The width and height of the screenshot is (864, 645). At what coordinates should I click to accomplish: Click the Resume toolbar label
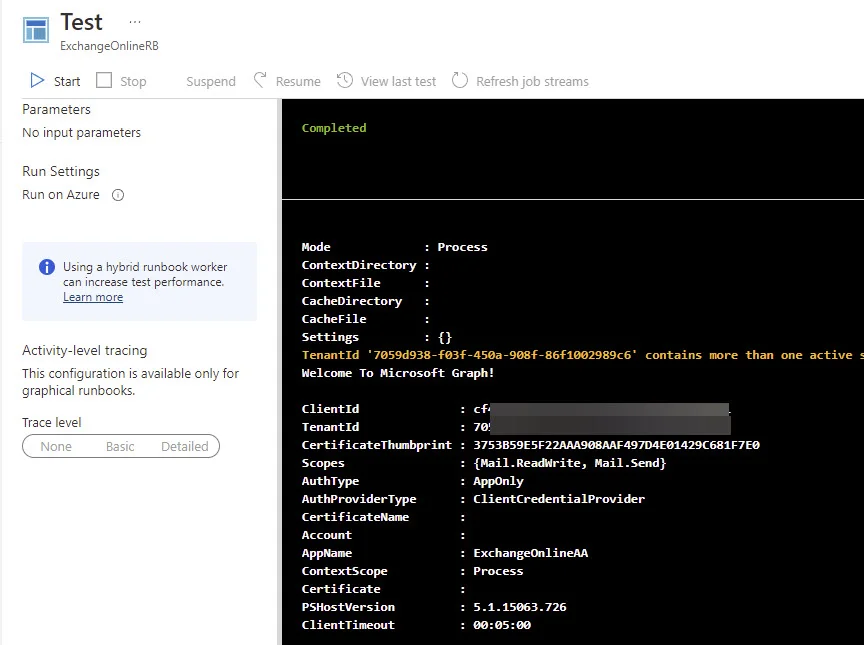298,82
